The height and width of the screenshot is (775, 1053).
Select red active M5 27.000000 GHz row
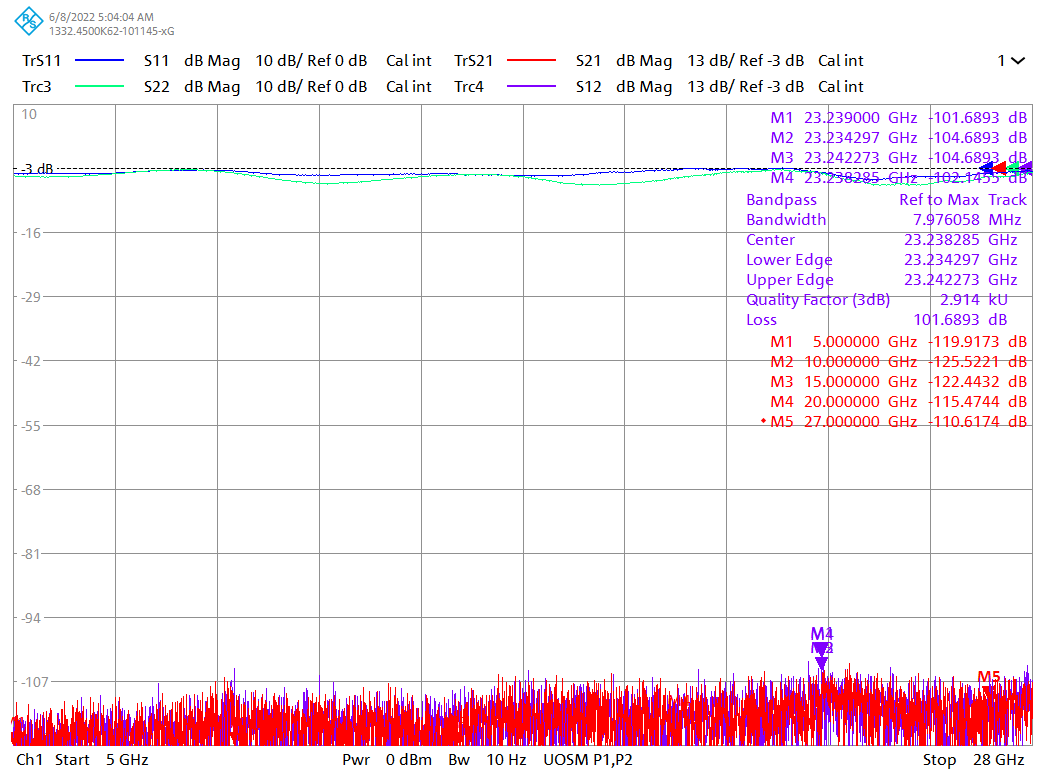point(894,422)
